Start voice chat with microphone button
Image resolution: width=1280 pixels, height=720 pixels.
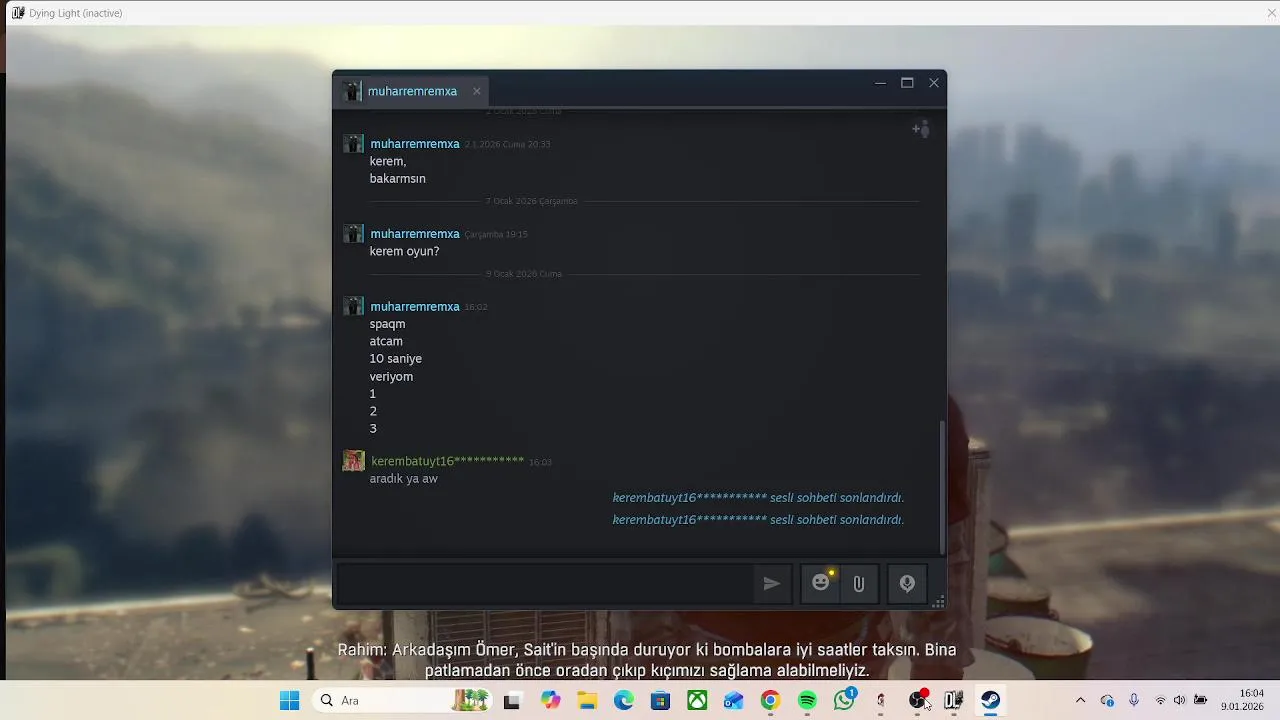coord(907,584)
